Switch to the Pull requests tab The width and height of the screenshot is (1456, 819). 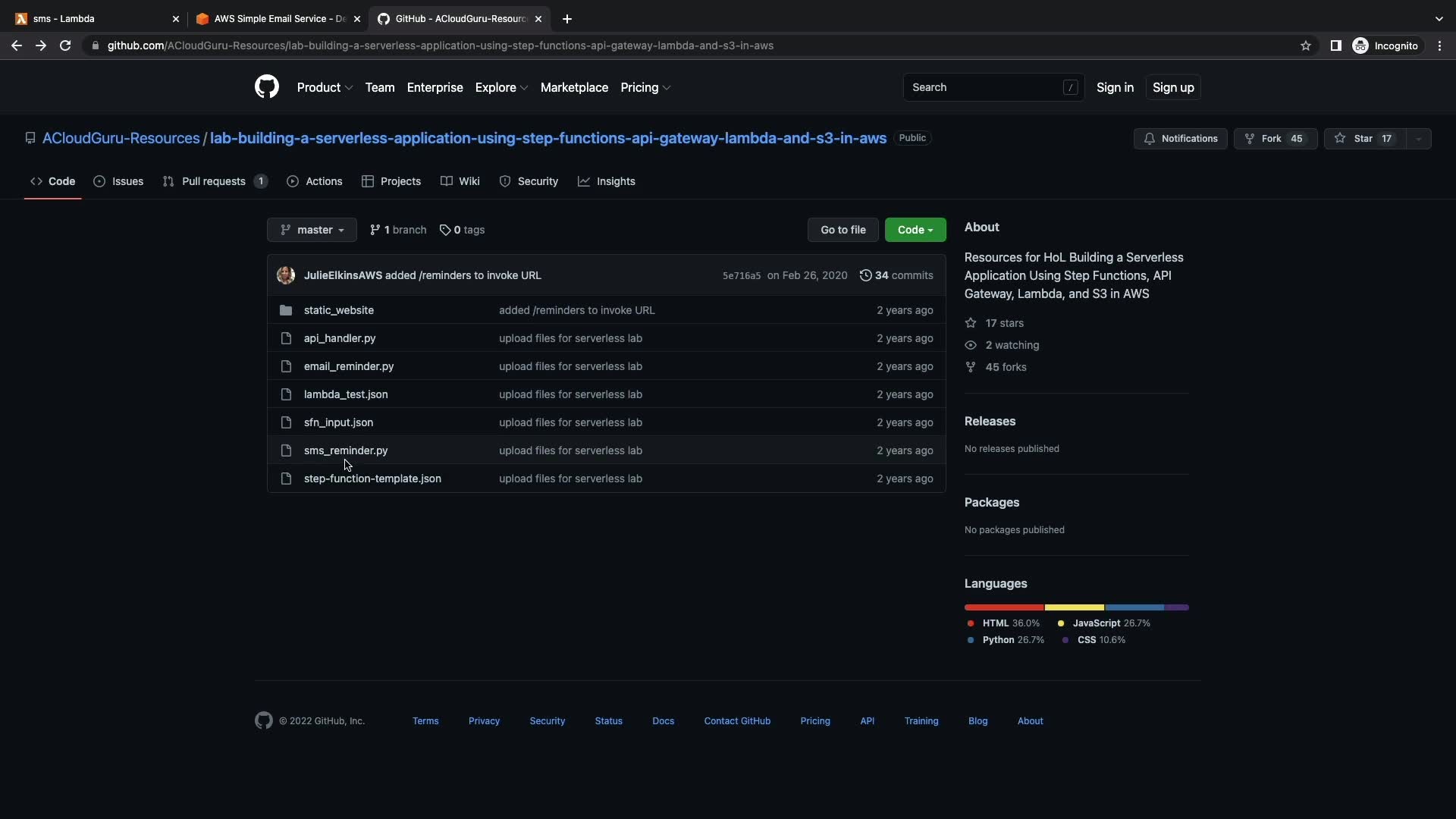click(x=214, y=181)
